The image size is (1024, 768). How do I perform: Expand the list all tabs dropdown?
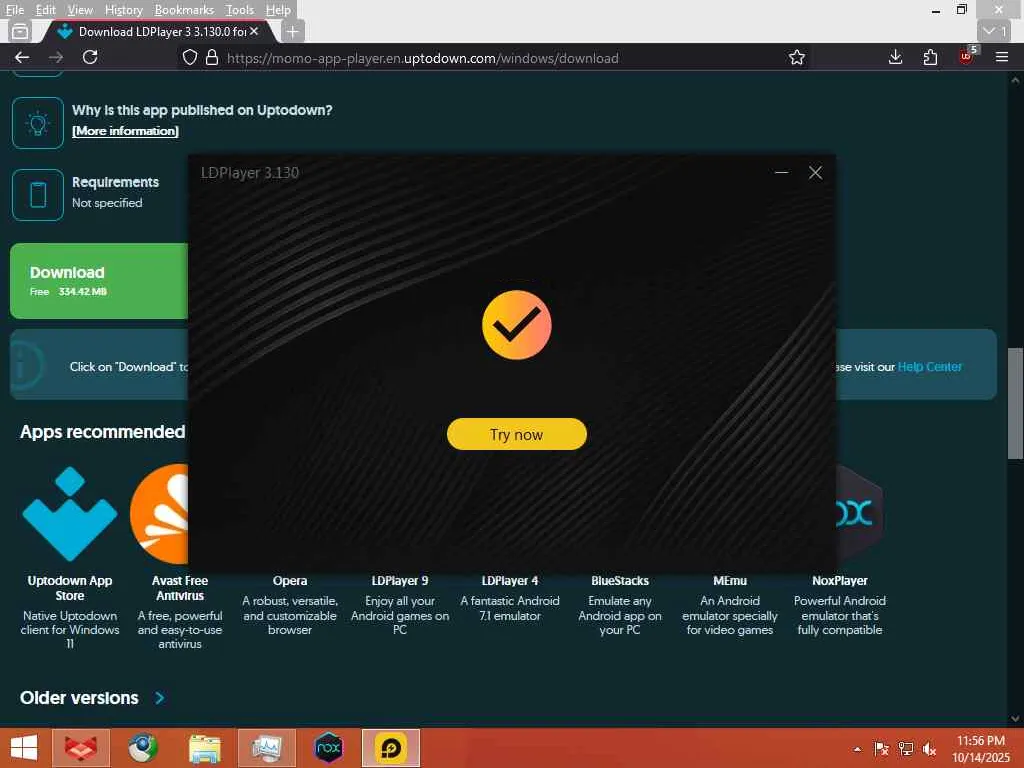[x=994, y=31]
